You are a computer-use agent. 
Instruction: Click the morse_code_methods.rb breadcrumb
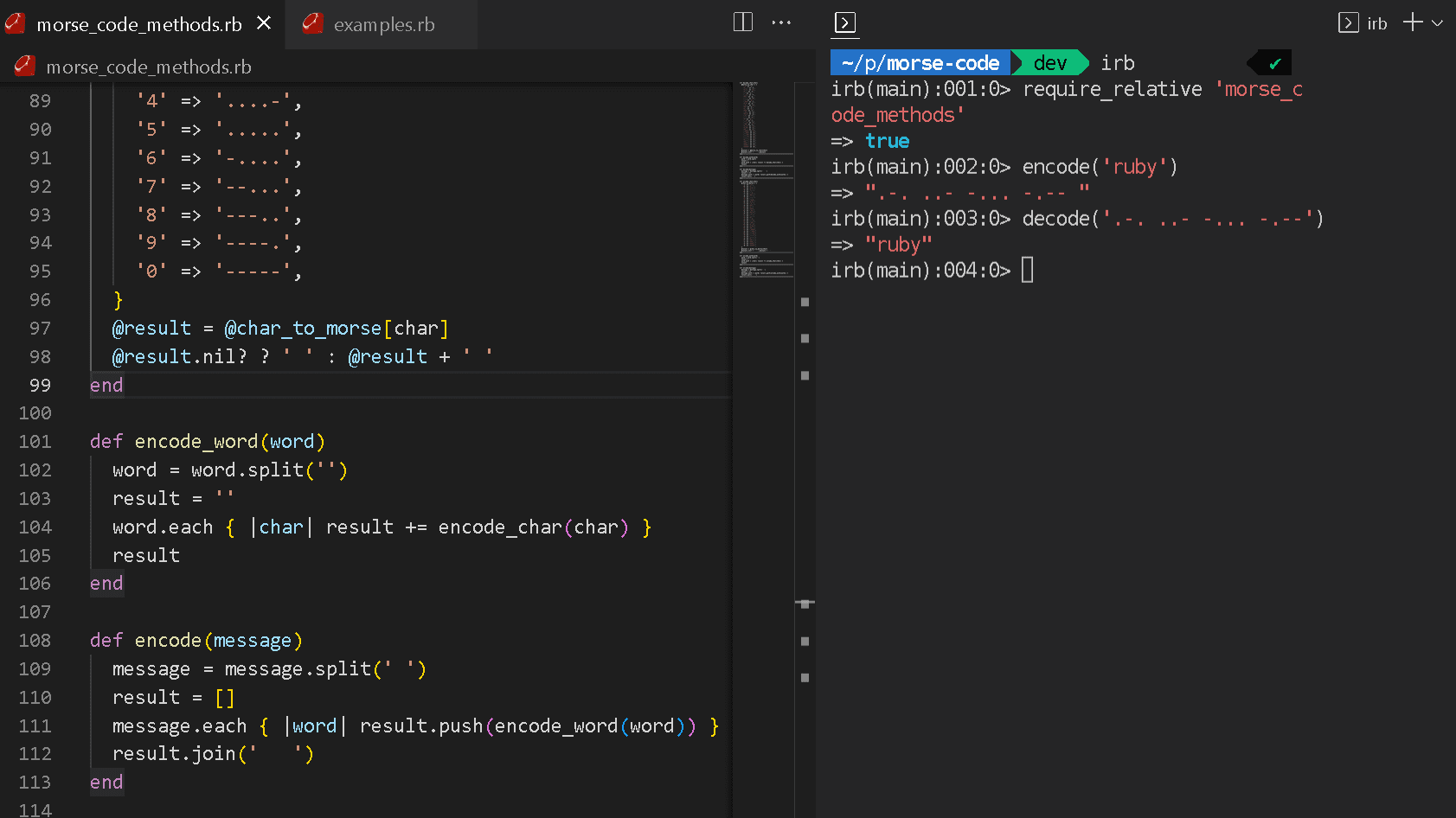click(149, 67)
